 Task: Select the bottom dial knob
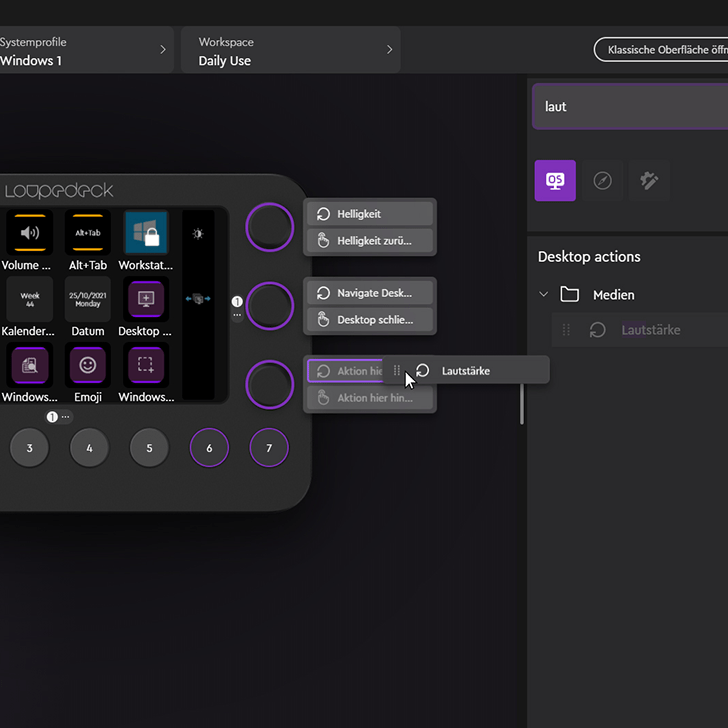[x=270, y=384]
